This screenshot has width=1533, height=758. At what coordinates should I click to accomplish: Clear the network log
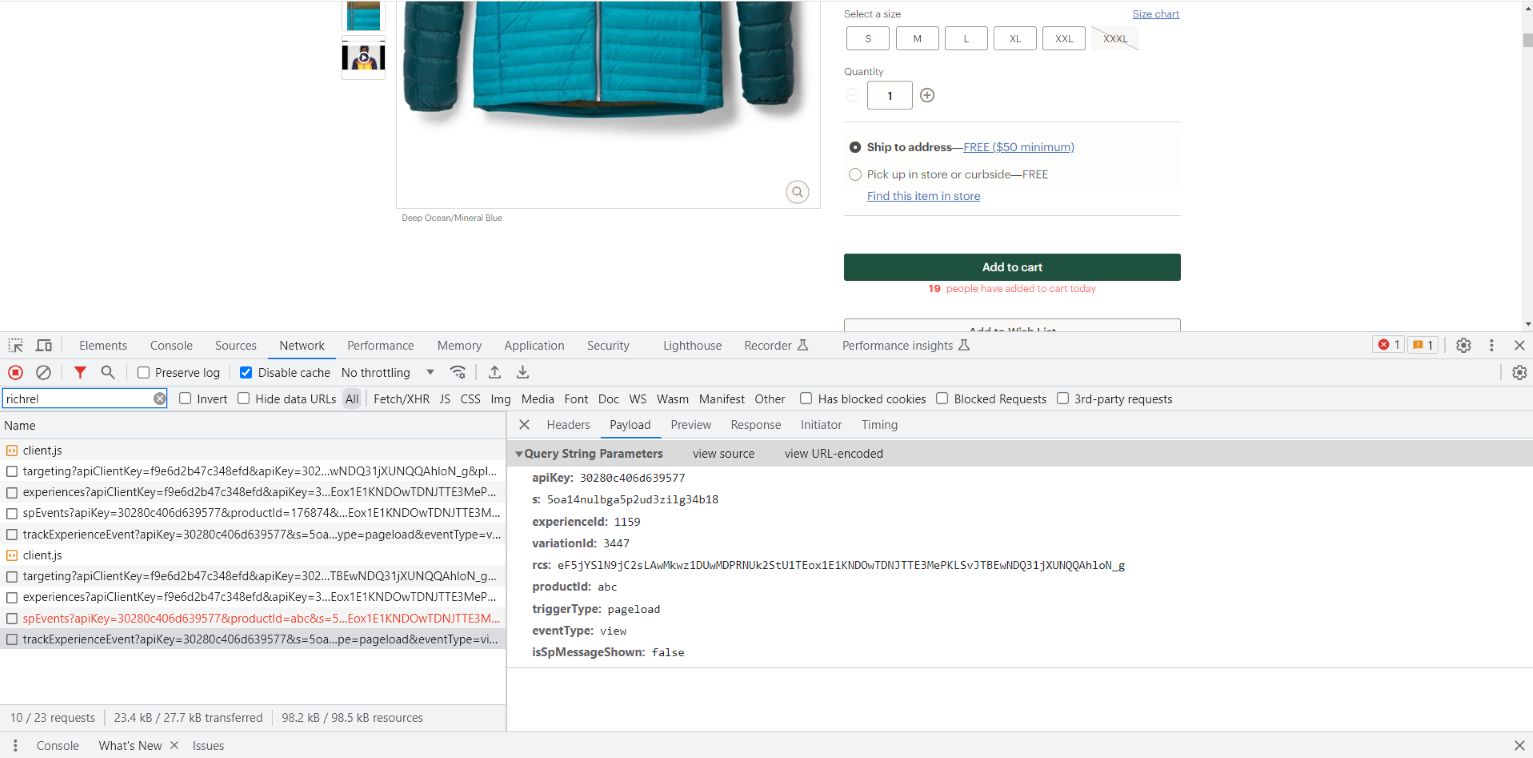pyautogui.click(x=43, y=373)
